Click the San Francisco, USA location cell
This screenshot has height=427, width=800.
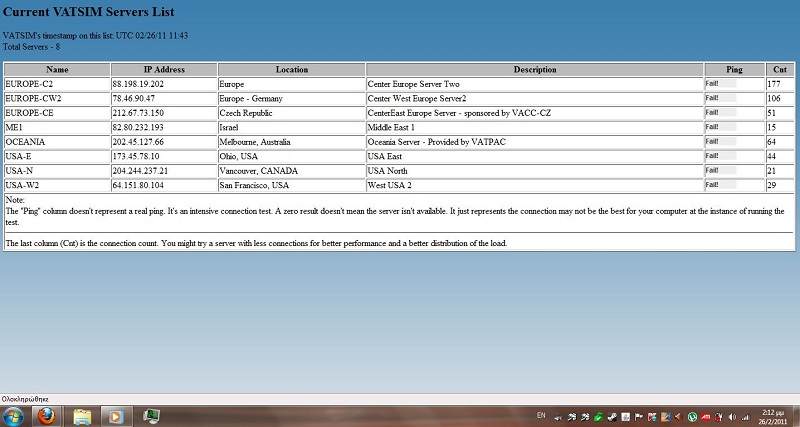click(292, 185)
